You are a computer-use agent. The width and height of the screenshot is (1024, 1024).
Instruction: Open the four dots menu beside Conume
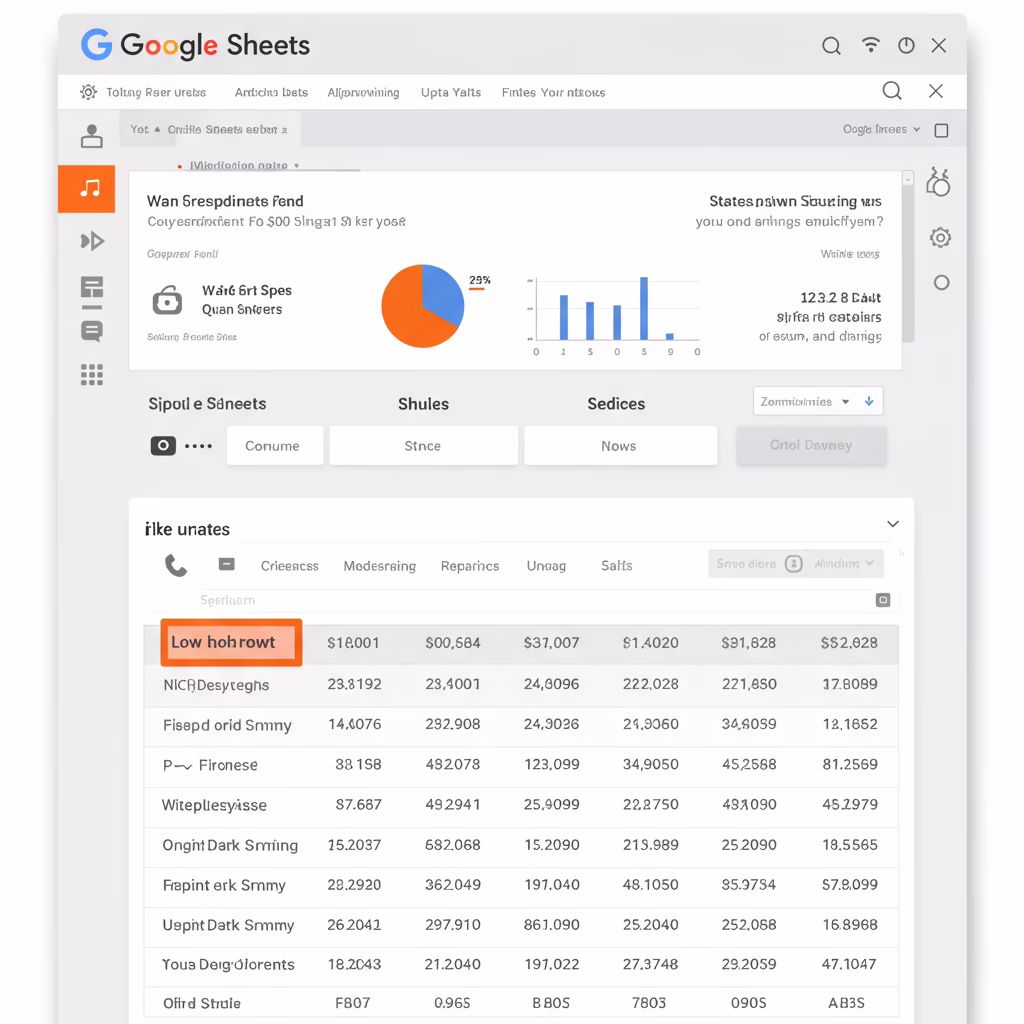(199, 446)
